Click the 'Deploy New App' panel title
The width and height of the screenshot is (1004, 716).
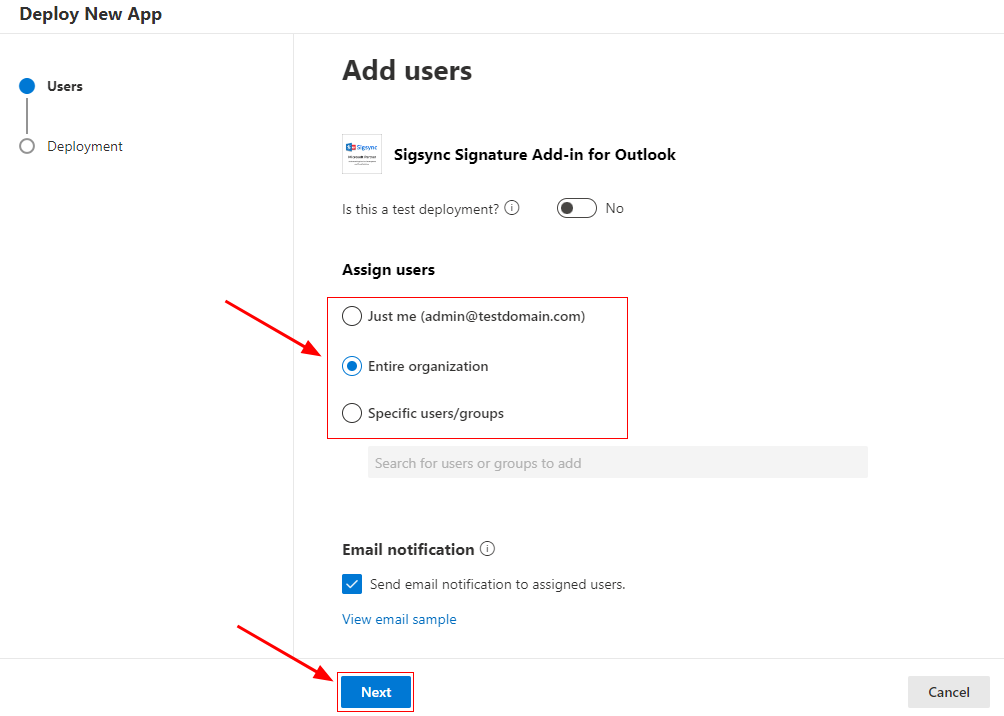90,14
